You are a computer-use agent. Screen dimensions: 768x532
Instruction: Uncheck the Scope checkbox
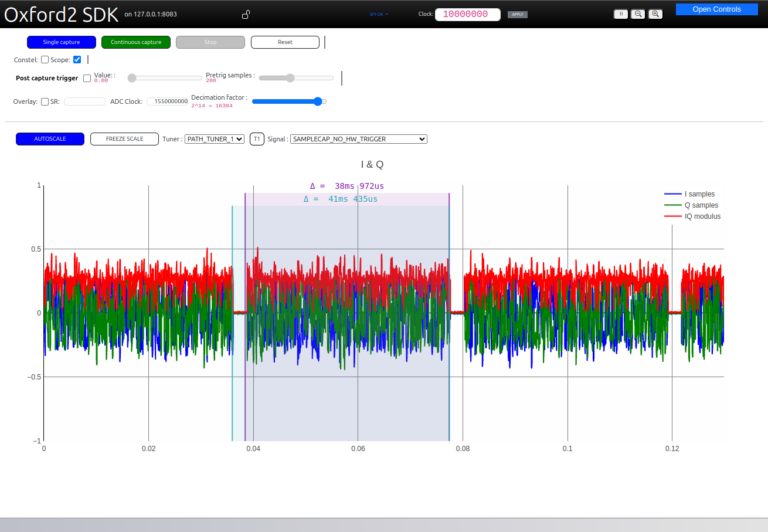tap(77, 60)
